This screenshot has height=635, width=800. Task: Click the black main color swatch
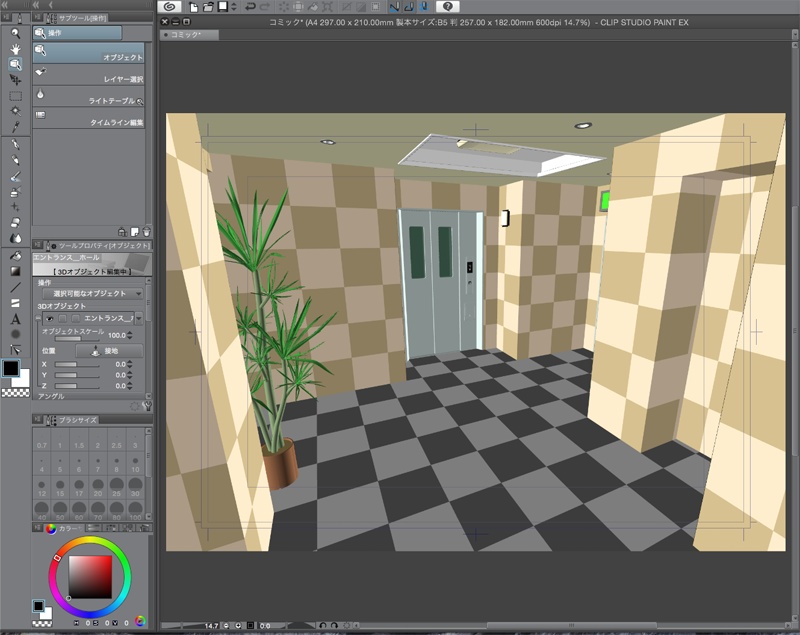(x=11, y=368)
